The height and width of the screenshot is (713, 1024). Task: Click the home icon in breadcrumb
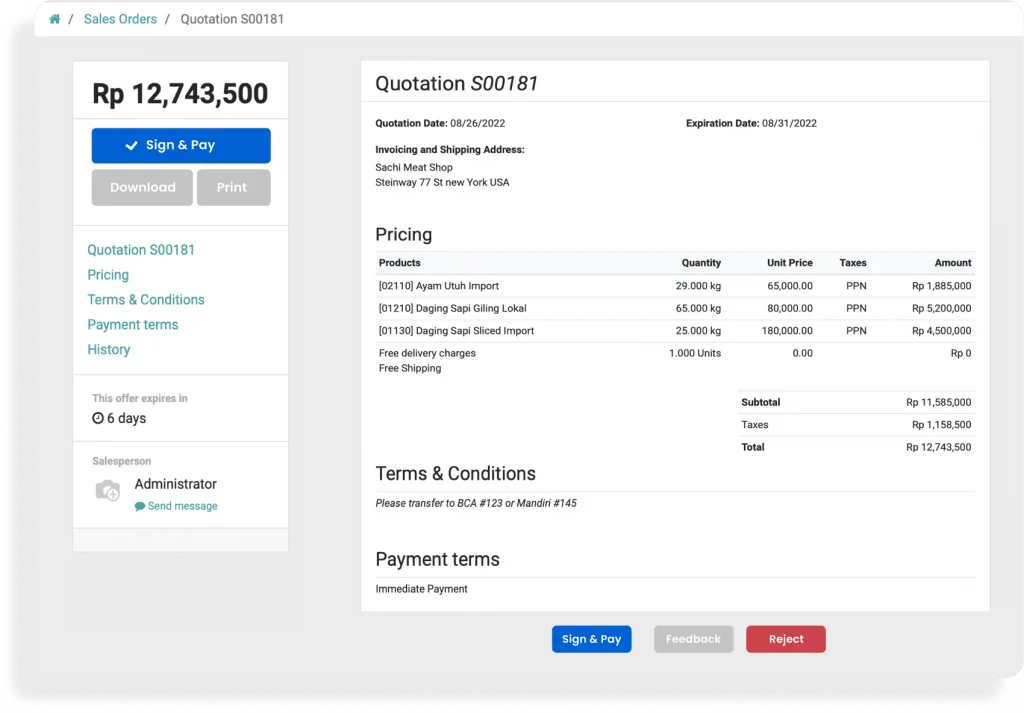click(55, 19)
